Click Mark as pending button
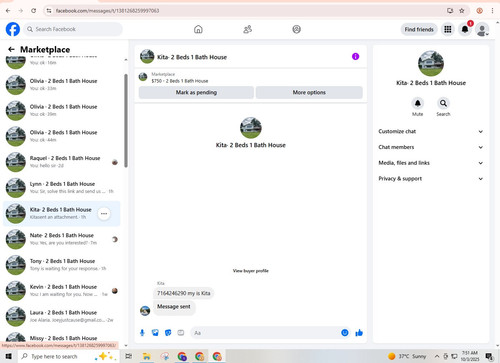This screenshot has height=363, width=500. coord(196,92)
